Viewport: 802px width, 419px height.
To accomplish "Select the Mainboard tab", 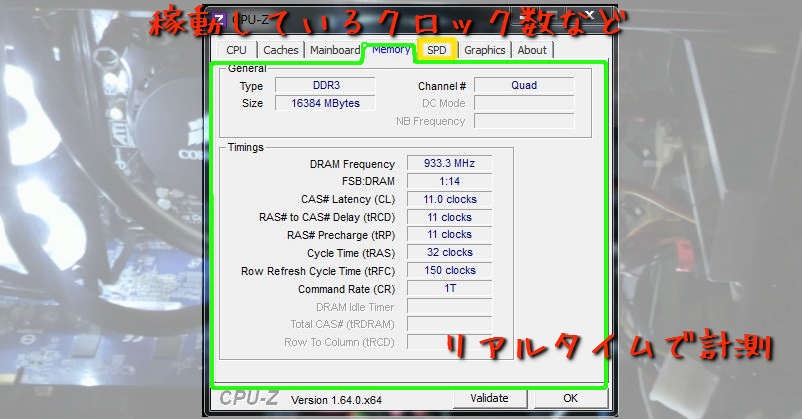I will (335, 50).
